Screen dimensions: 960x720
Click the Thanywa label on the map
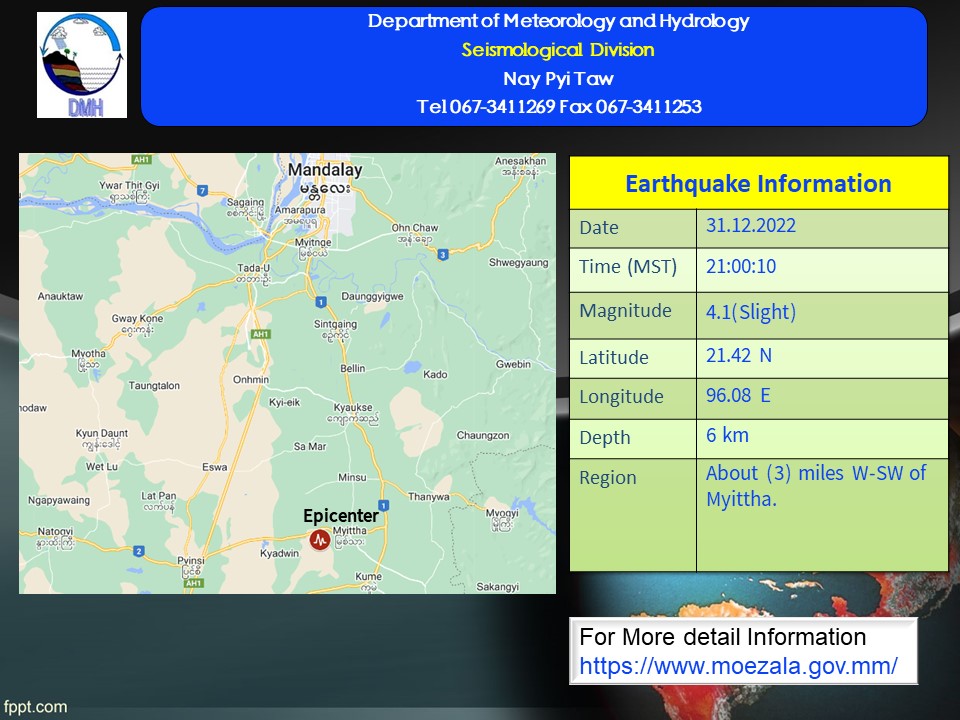429,497
